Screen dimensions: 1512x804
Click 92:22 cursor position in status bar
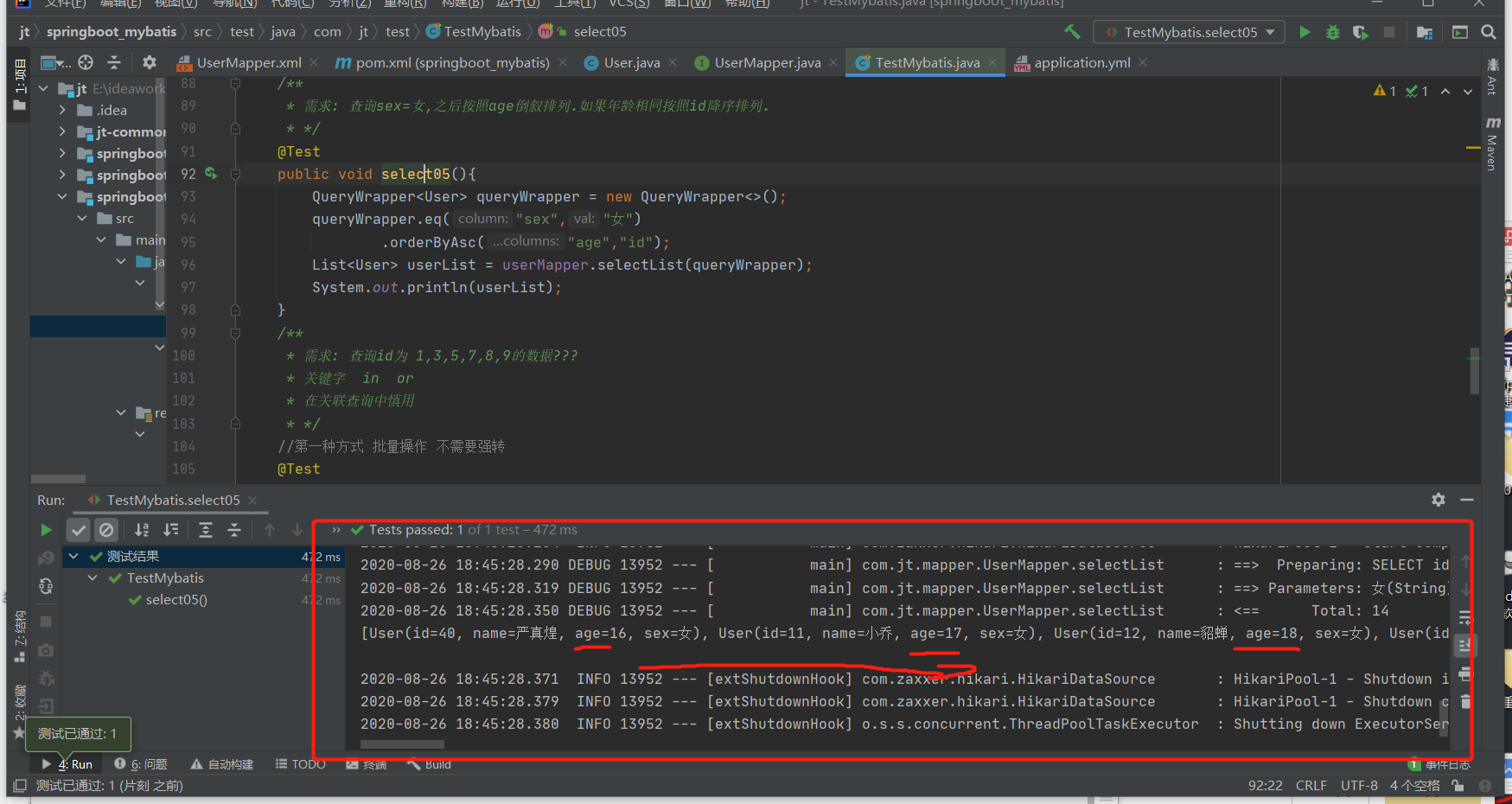1265,786
